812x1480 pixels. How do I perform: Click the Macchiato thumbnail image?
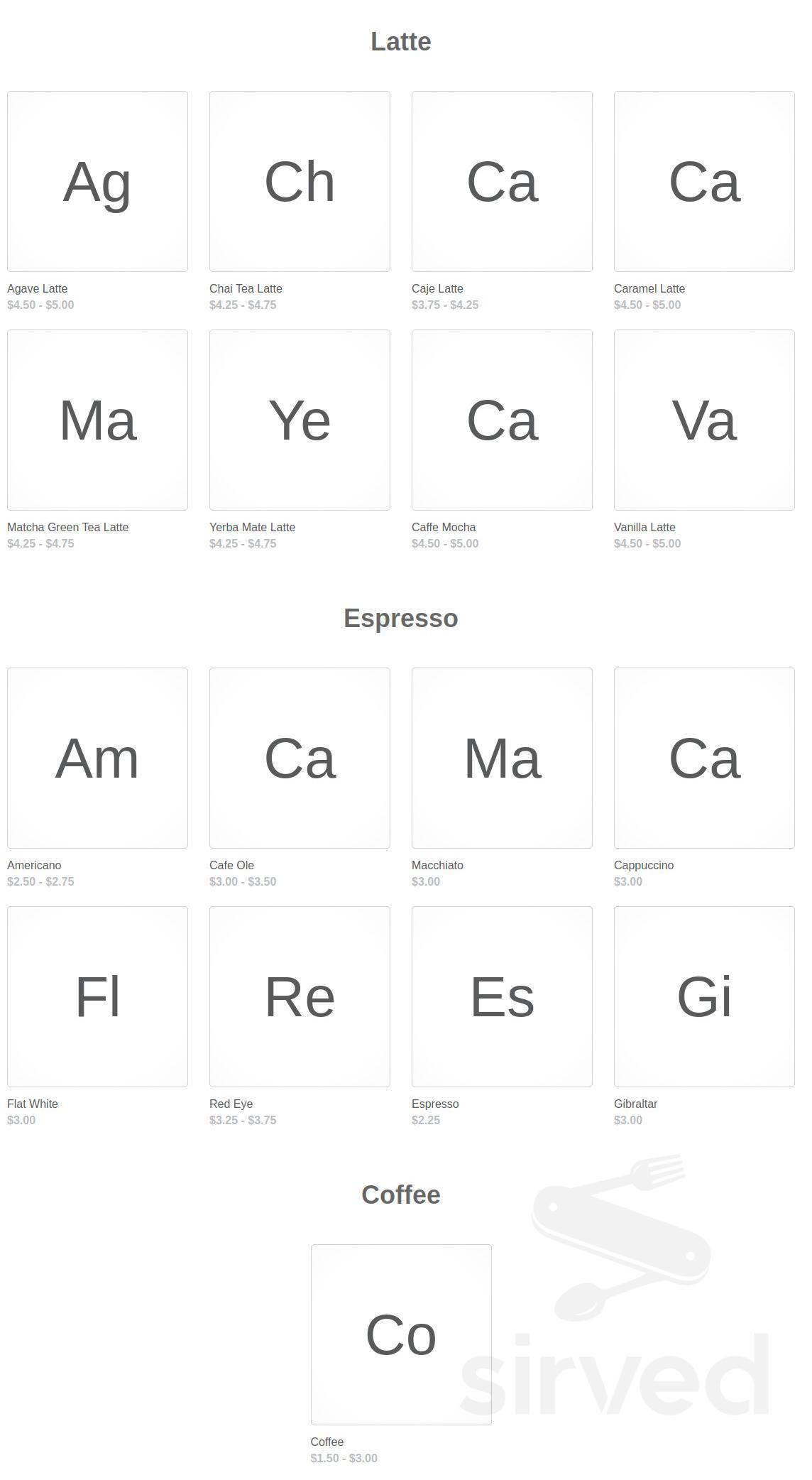pyautogui.click(x=502, y=758)
